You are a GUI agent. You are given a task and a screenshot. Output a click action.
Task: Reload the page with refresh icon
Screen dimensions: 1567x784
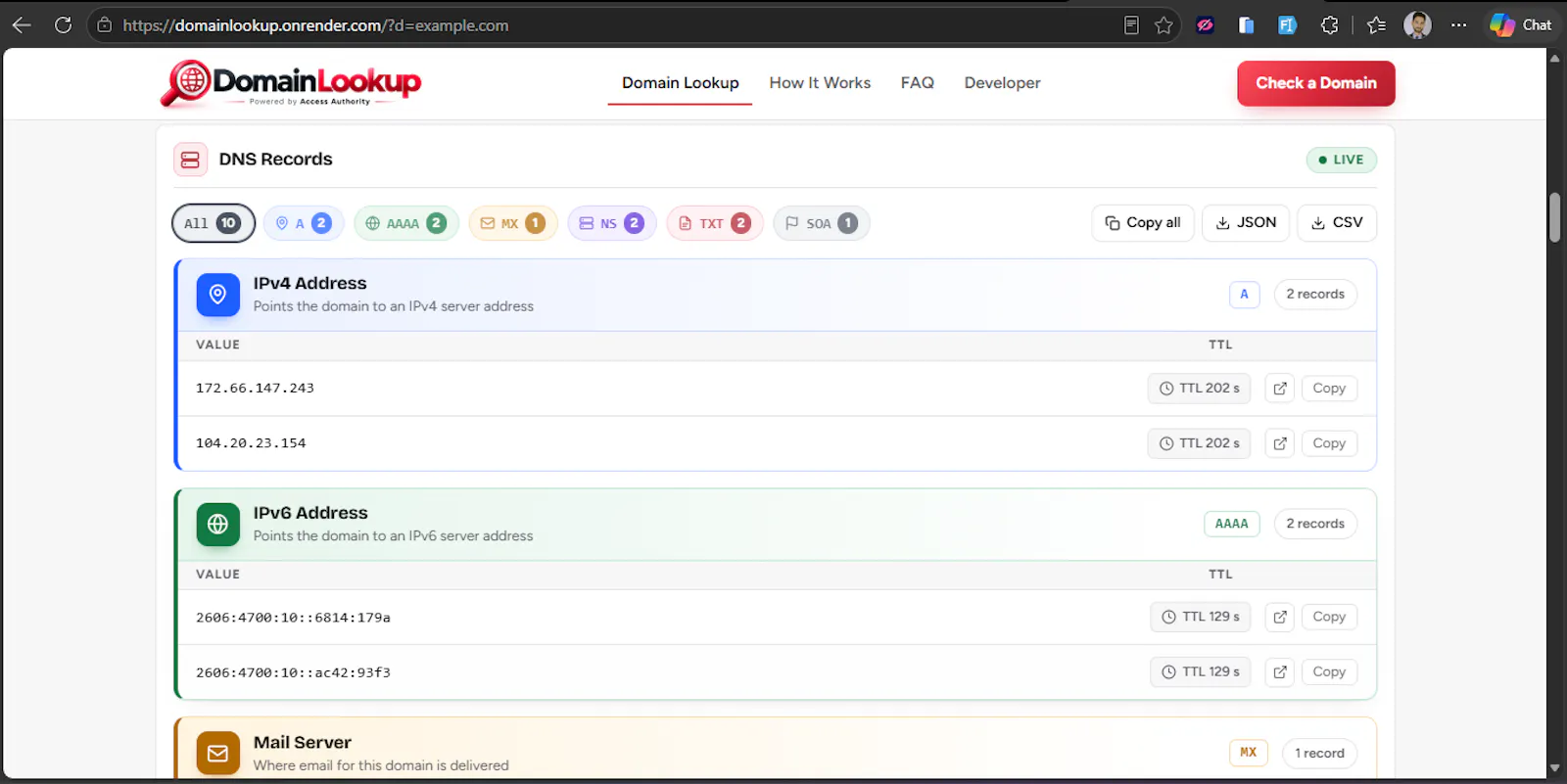(63, 25)
